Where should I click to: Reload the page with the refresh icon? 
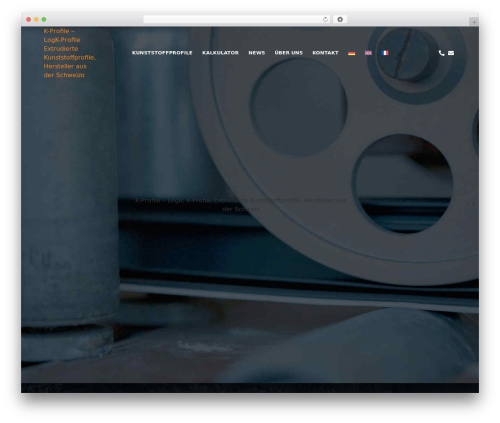tap(325, 19)
